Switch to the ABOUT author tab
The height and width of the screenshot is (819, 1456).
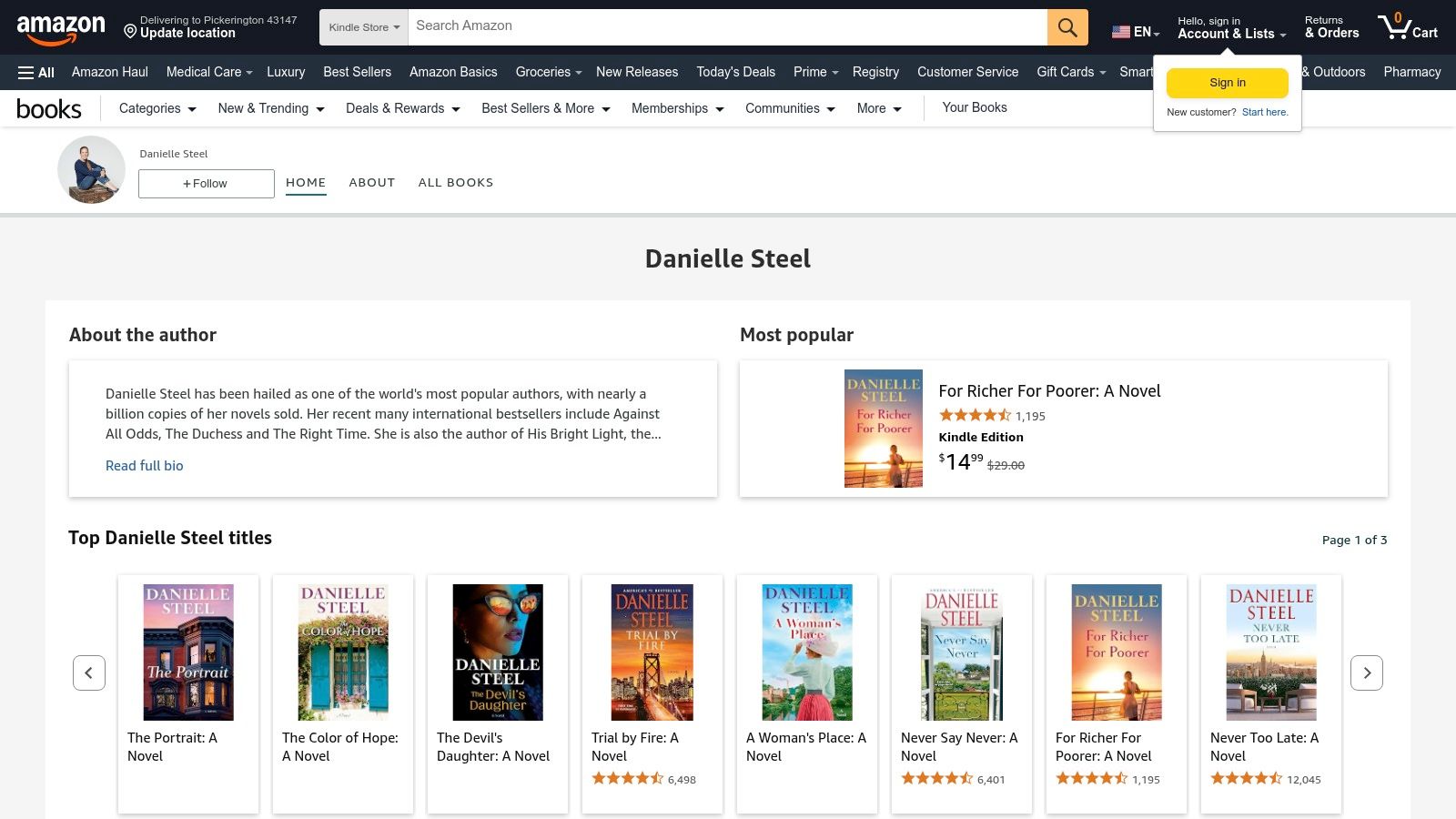pos(372,183)
